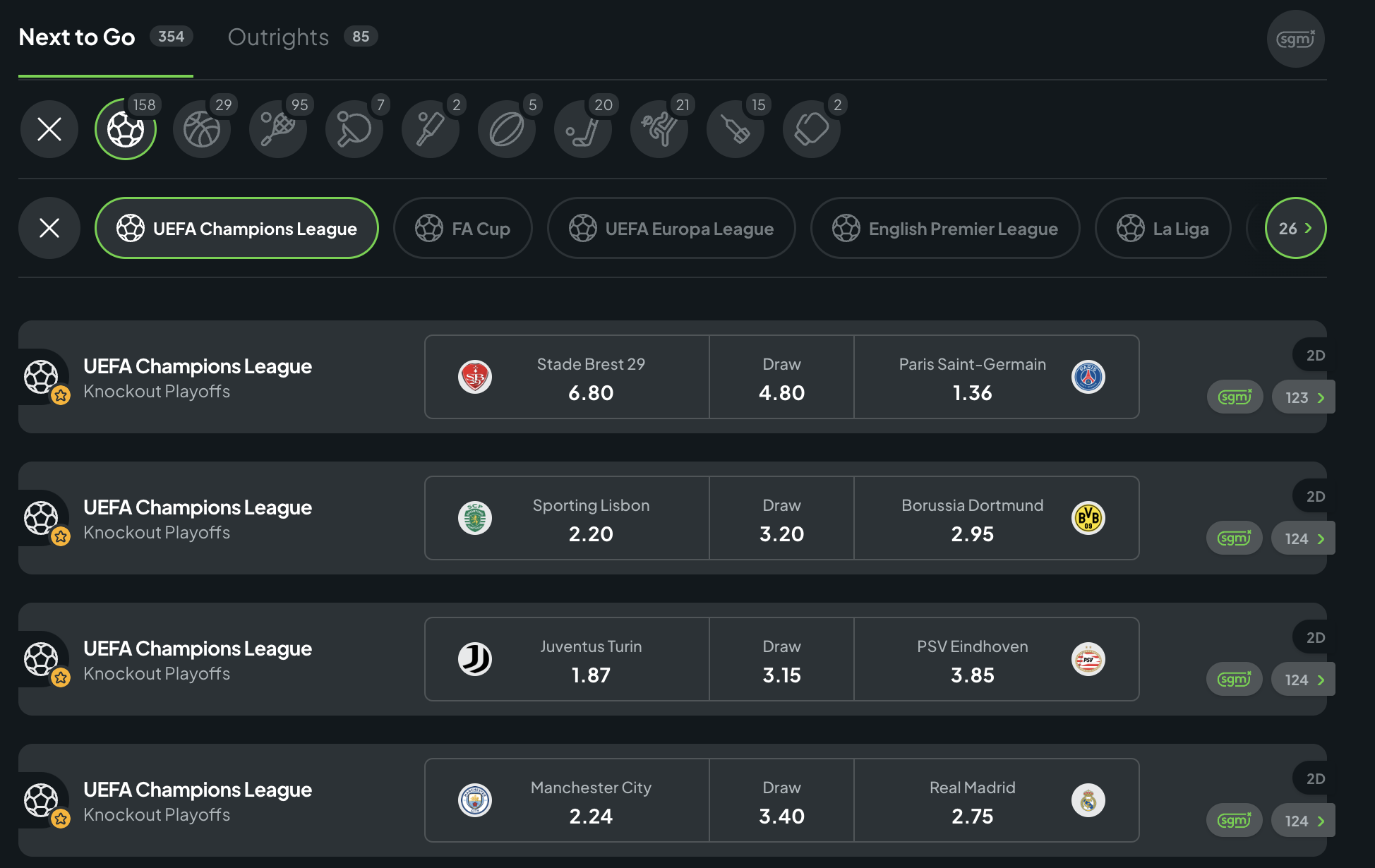Click the PSV Eindhoven club crest
The width and height of the screenshot is (1375, 868).
pos(1088,659)
